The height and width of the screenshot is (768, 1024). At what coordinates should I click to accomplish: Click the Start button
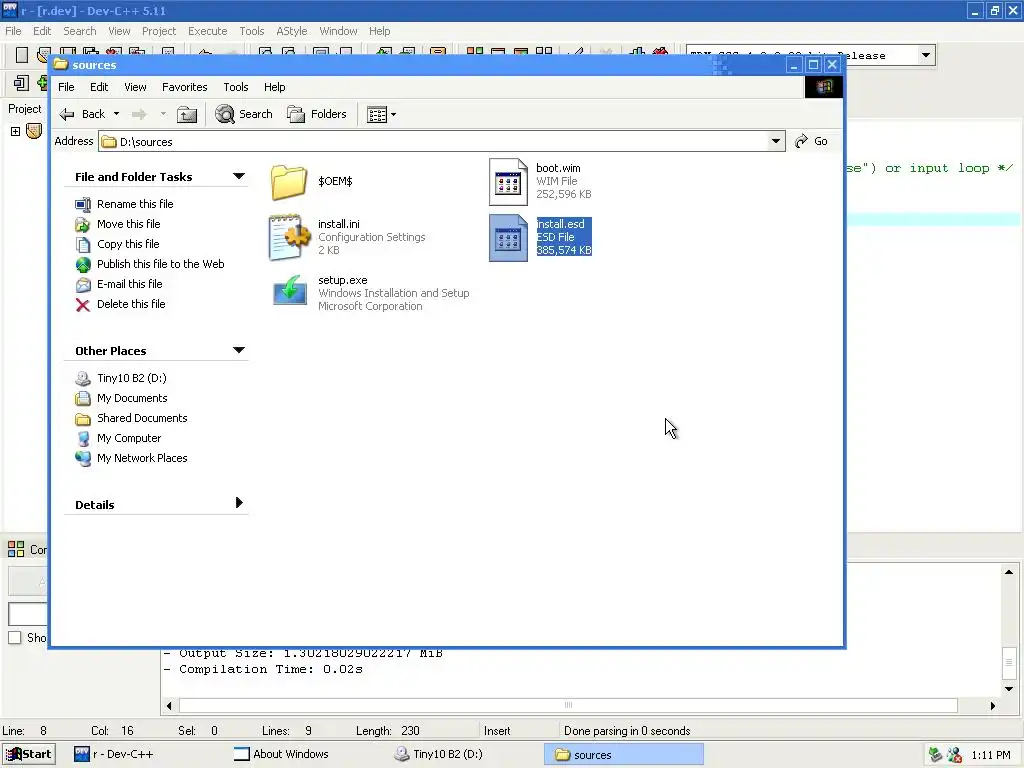(x=28, y=754)
